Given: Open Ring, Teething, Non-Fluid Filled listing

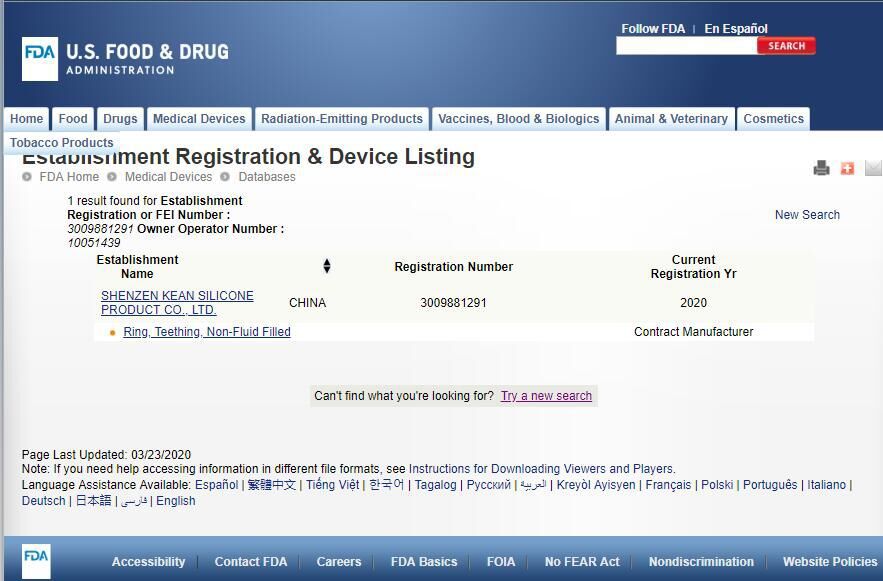Looking at the screenshot, I should coord(207,332).
